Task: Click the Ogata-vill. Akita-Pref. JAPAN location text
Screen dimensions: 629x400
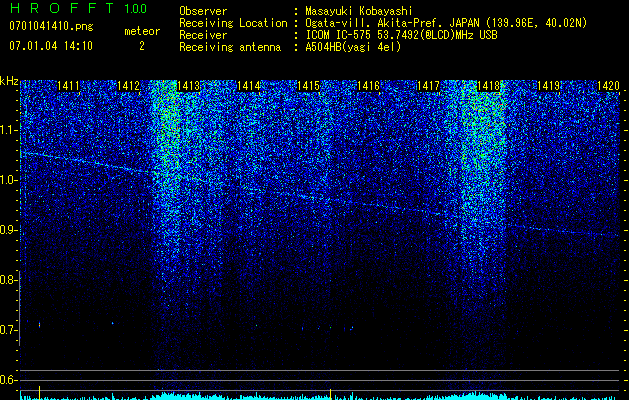Action: pos(446,23)
